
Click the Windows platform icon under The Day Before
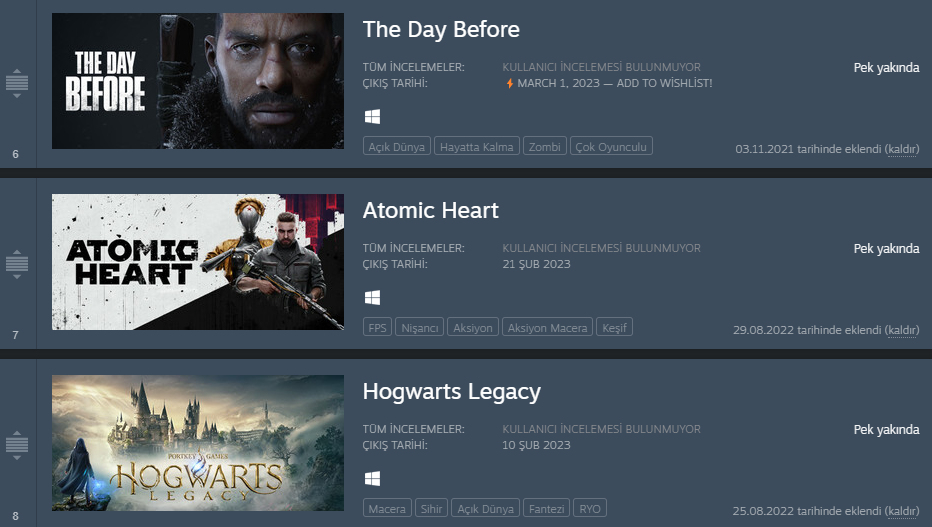coord(372,116)
